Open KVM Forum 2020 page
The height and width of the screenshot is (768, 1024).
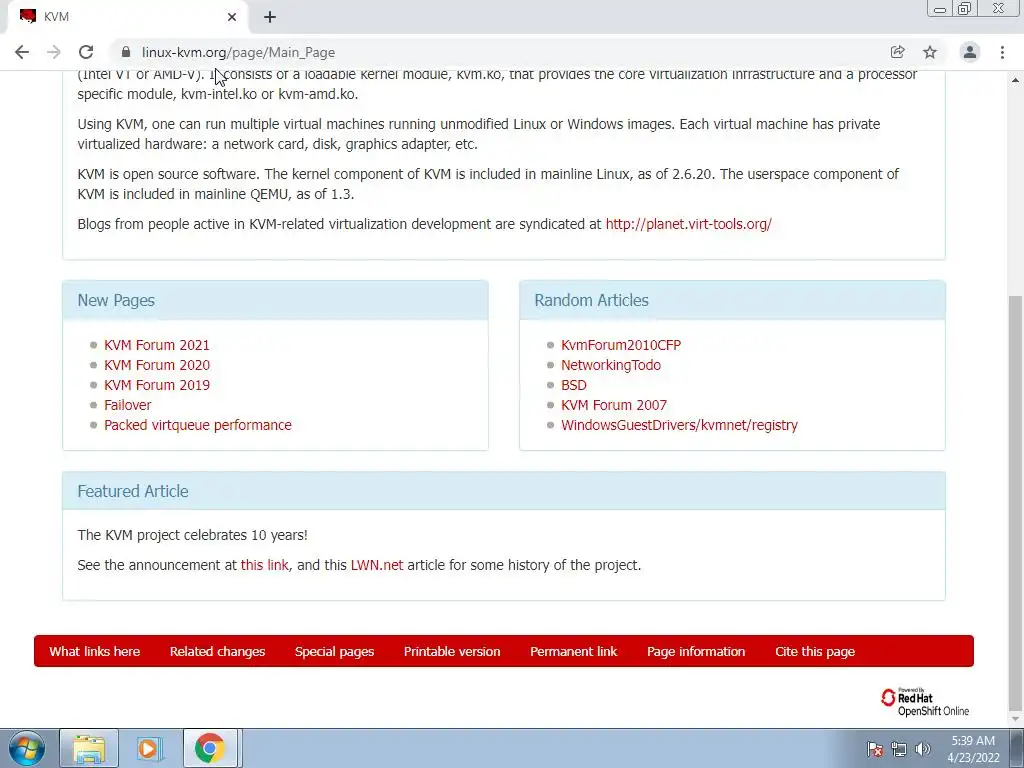[x=157, y=365]
